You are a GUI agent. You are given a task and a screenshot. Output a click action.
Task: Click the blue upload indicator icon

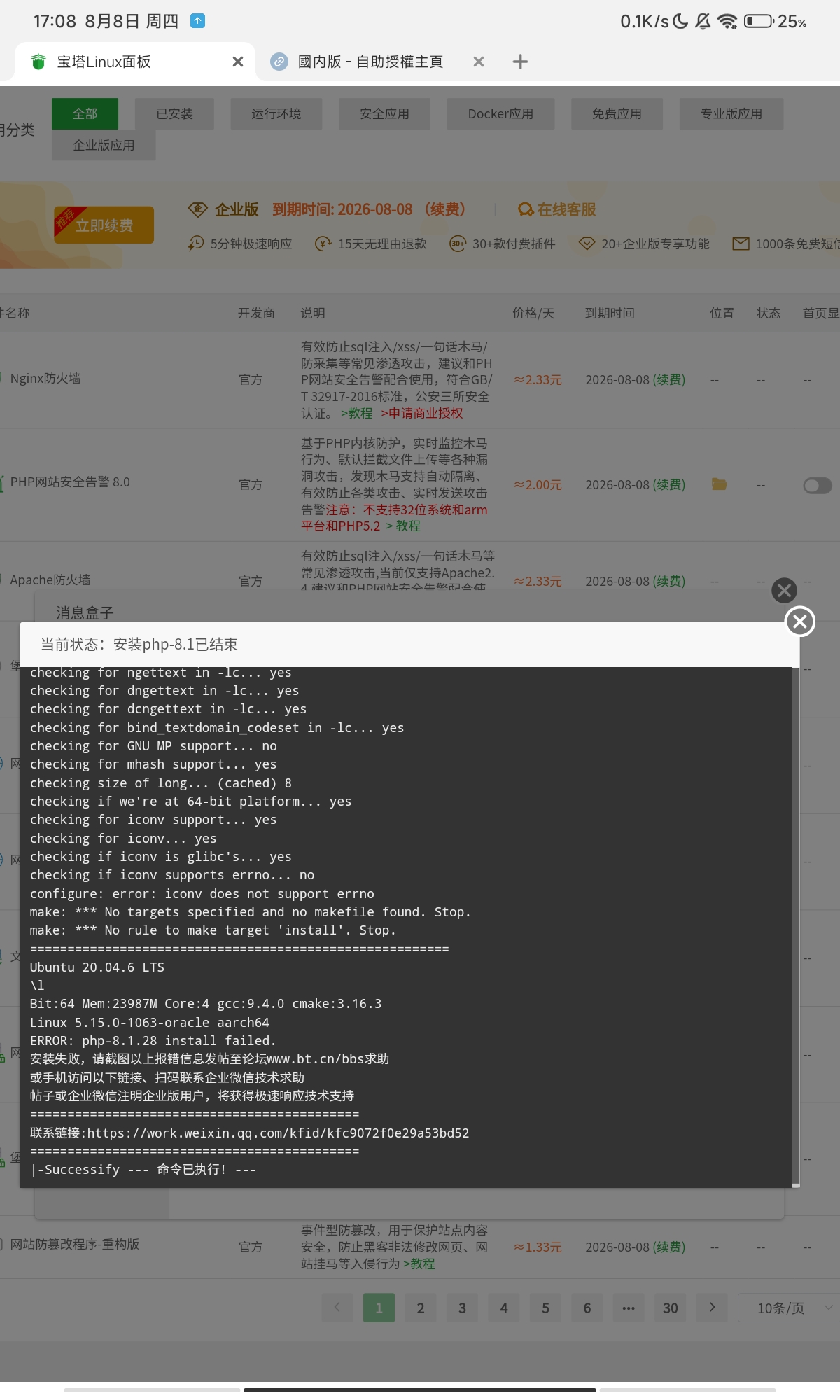point(197,21)
